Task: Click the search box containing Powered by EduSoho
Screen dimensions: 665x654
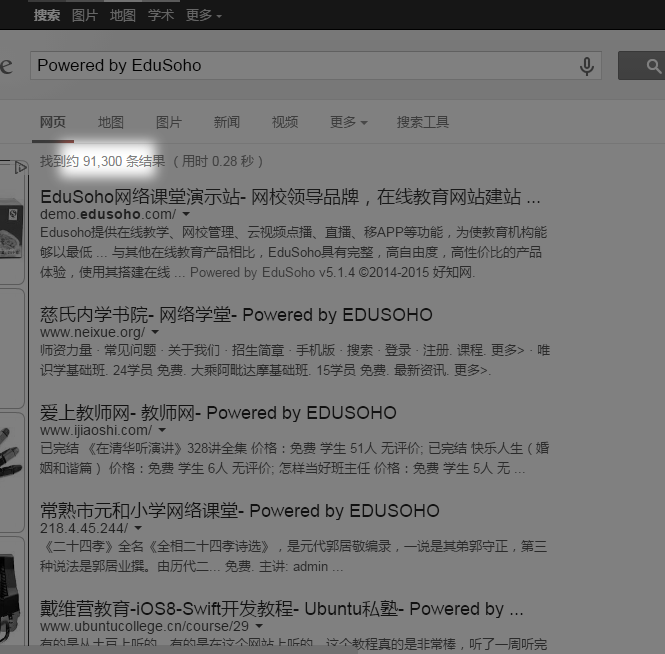Action: pos(316,66)
